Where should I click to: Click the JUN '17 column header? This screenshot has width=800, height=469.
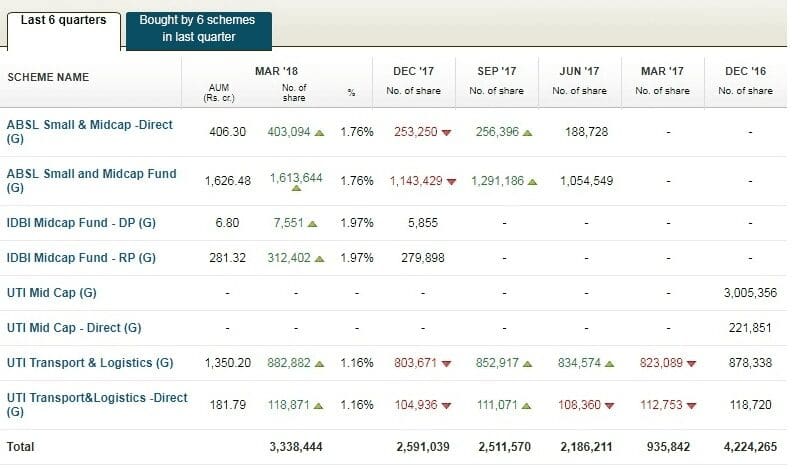579,71
